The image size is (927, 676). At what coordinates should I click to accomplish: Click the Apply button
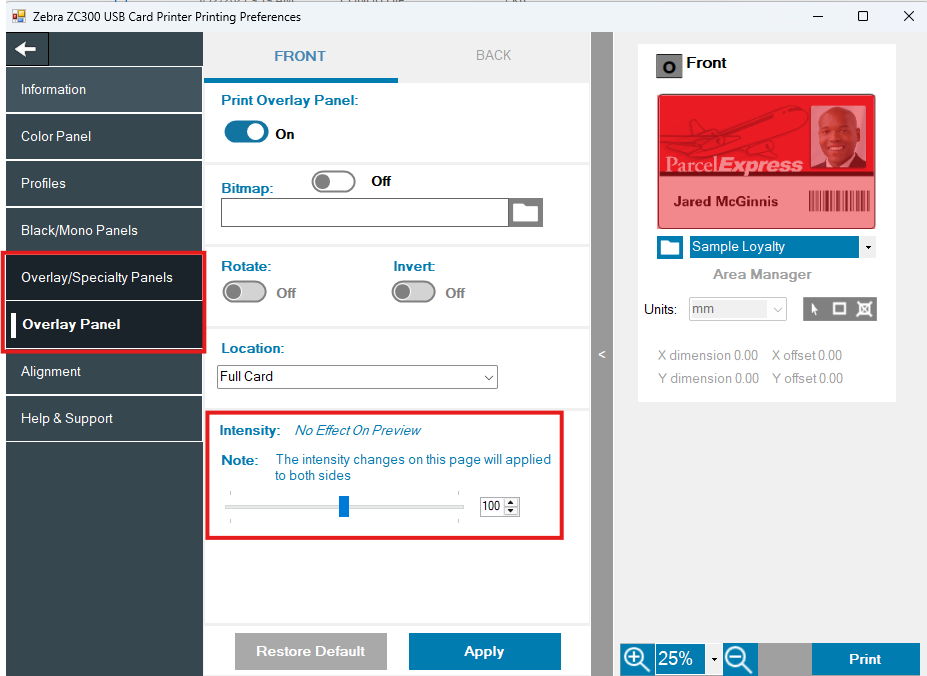(x=484, y=651)
